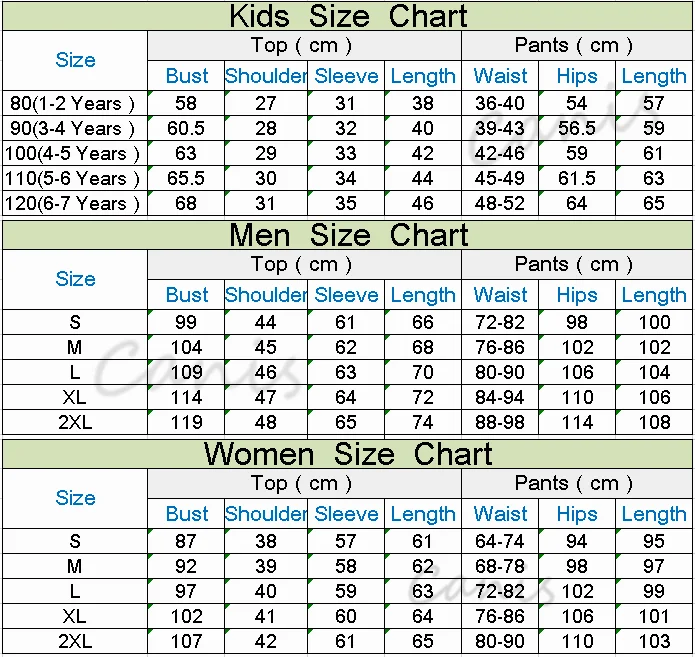Select the 2XL size label in Women chart
The image size is (695, 657).
pyautogui.click(x=75, y=641)
